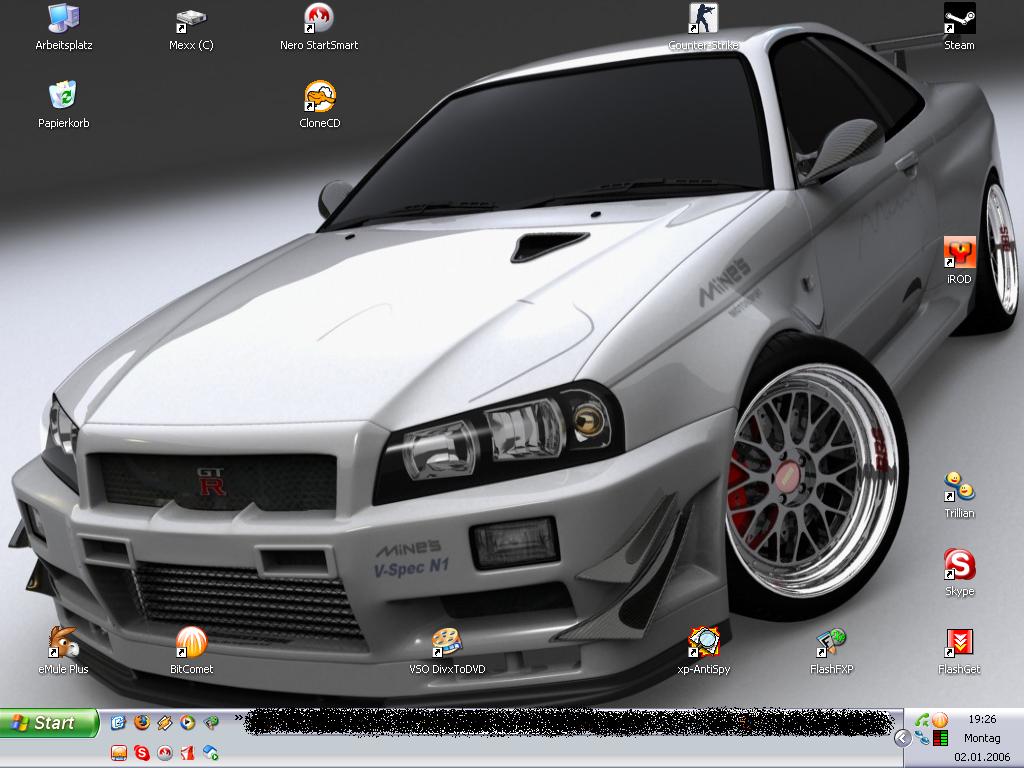
Task: Click the Skype desktop shortcut
Action: point(959,565)
